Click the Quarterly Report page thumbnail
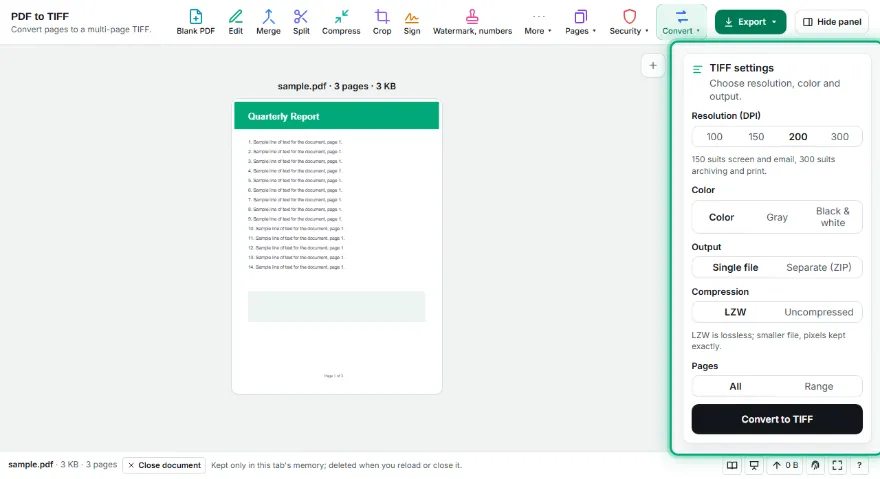Screen dimensions: 880x479 pos(337,247)
